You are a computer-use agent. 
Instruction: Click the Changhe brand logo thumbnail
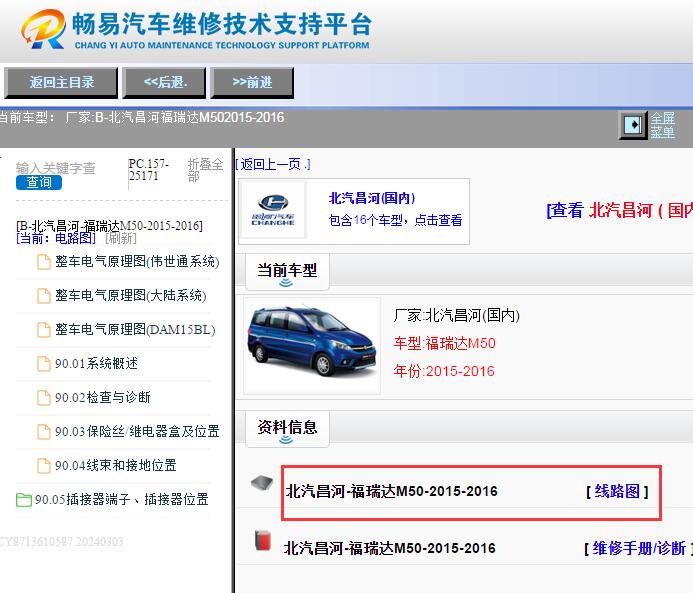click(273, 210)
